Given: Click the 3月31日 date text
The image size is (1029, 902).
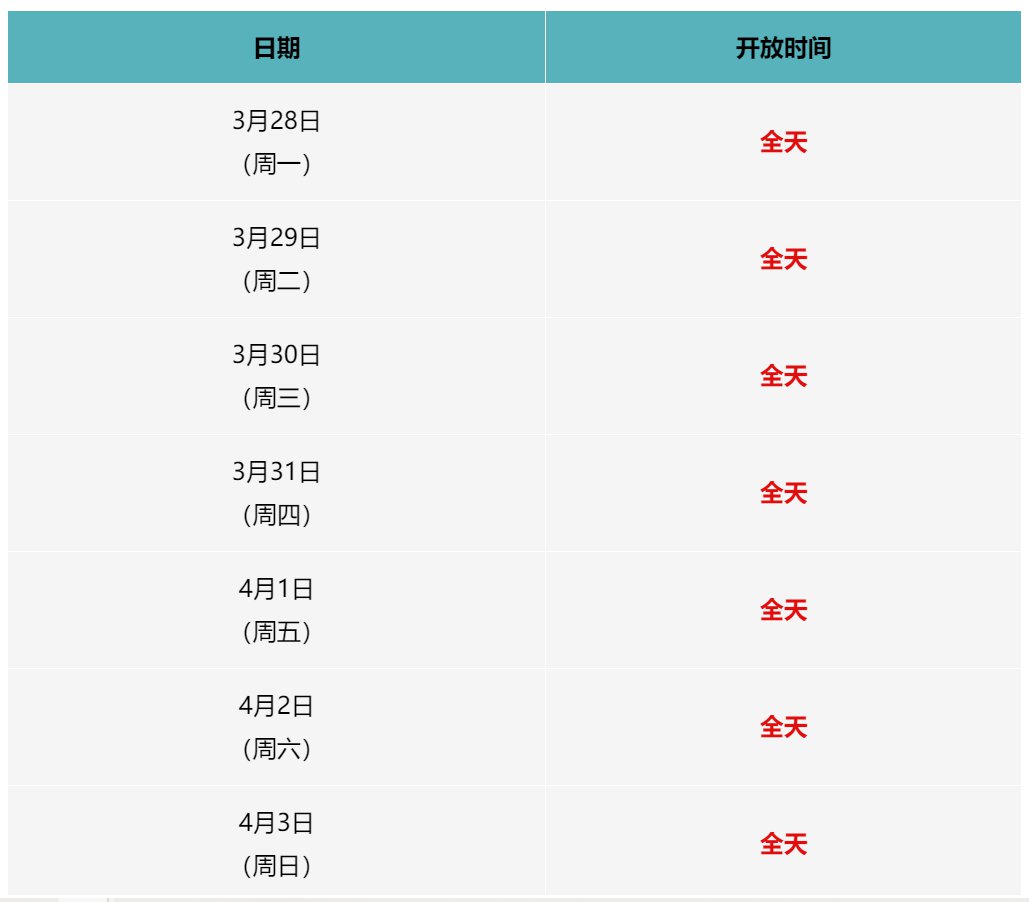Looking at the screenshot, I should 276,472.
